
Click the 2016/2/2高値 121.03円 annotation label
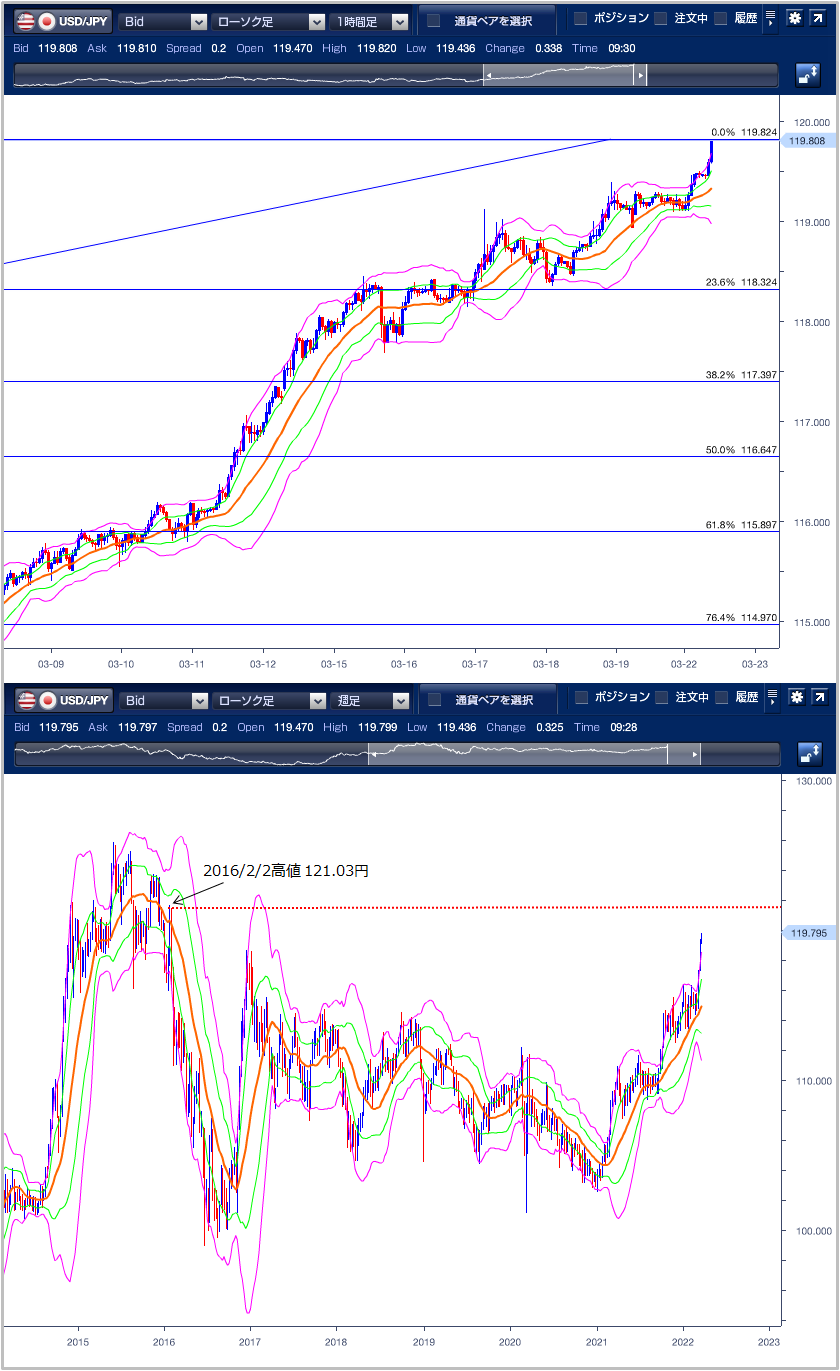click(285, 871)
